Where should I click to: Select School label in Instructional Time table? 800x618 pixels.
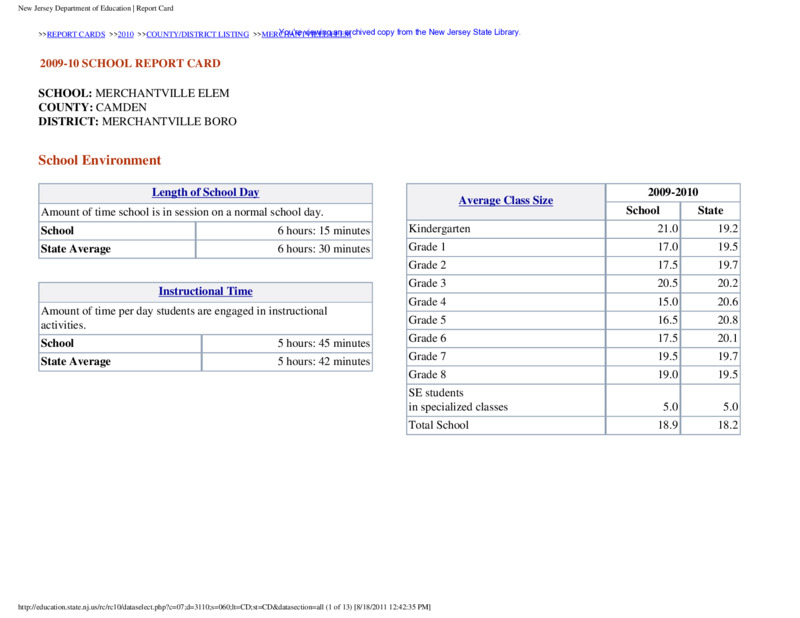point(57,343)
